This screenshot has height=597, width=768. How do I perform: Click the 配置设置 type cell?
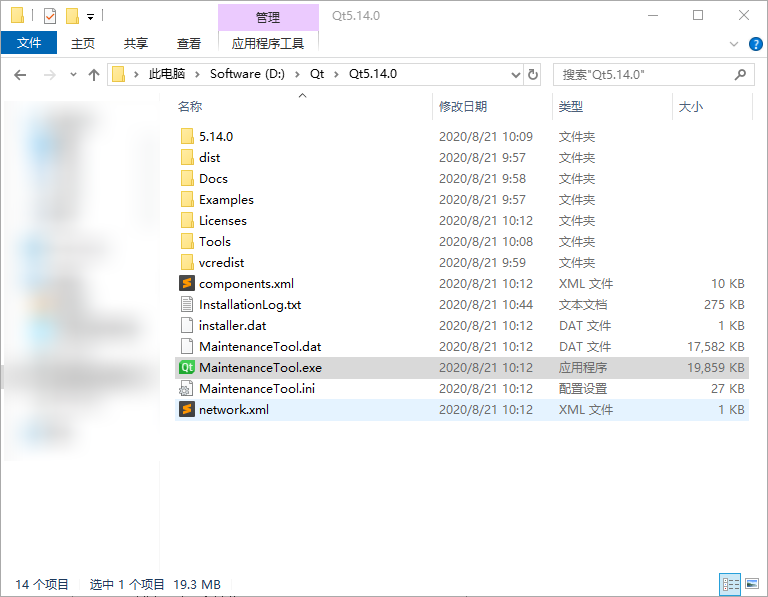[x=583, y=389]
